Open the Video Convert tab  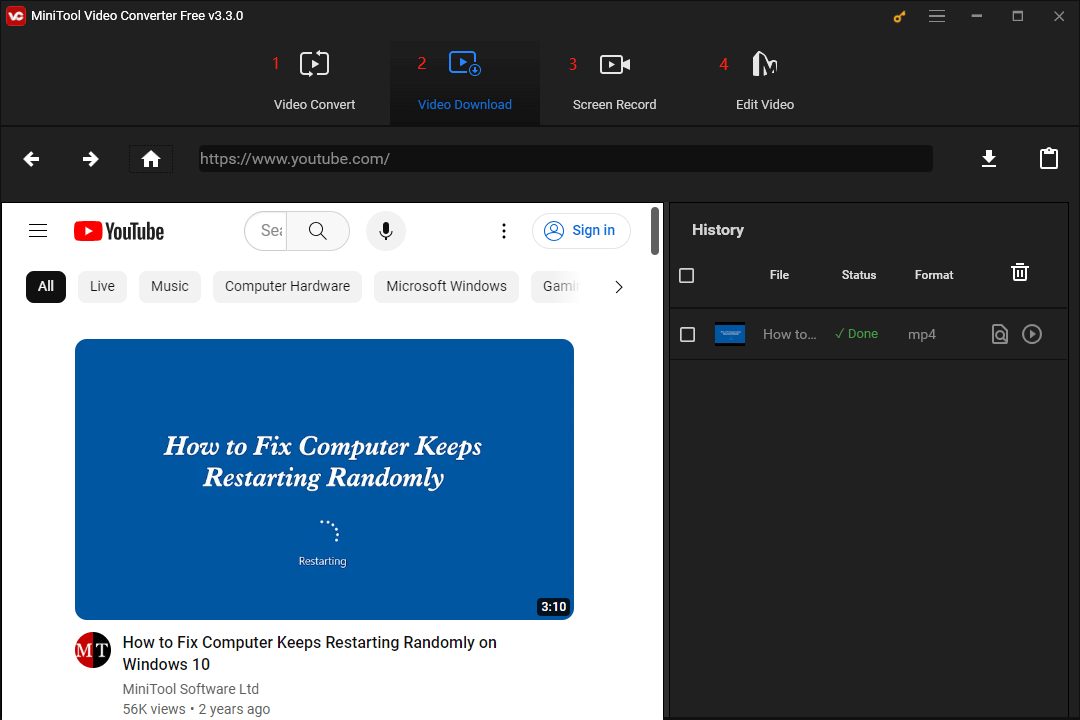point(314,81)
